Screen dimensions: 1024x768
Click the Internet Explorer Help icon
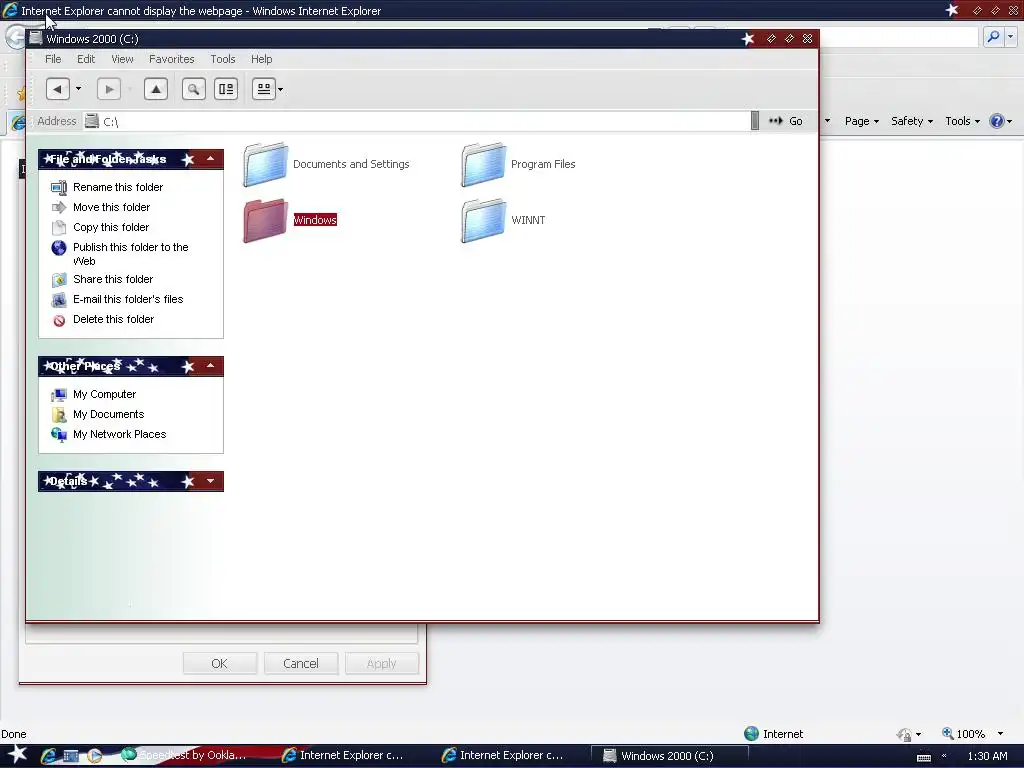coord(997,121)
